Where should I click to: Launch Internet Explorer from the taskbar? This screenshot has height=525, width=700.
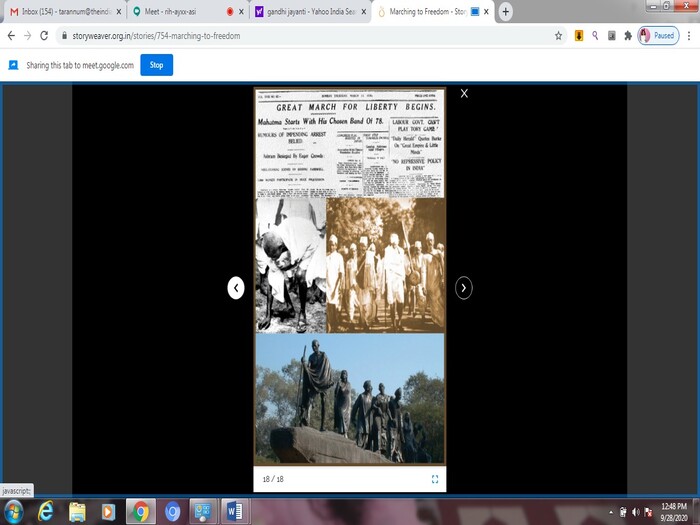tap(45, 512)
